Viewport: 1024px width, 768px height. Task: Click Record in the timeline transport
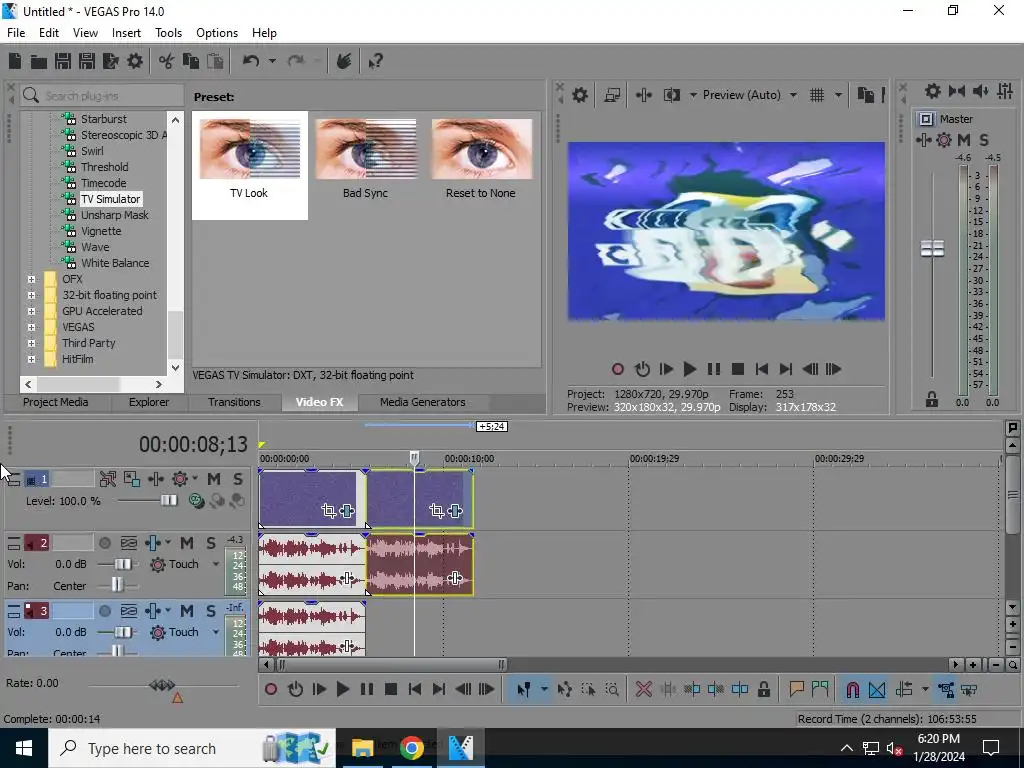(271, 690)
